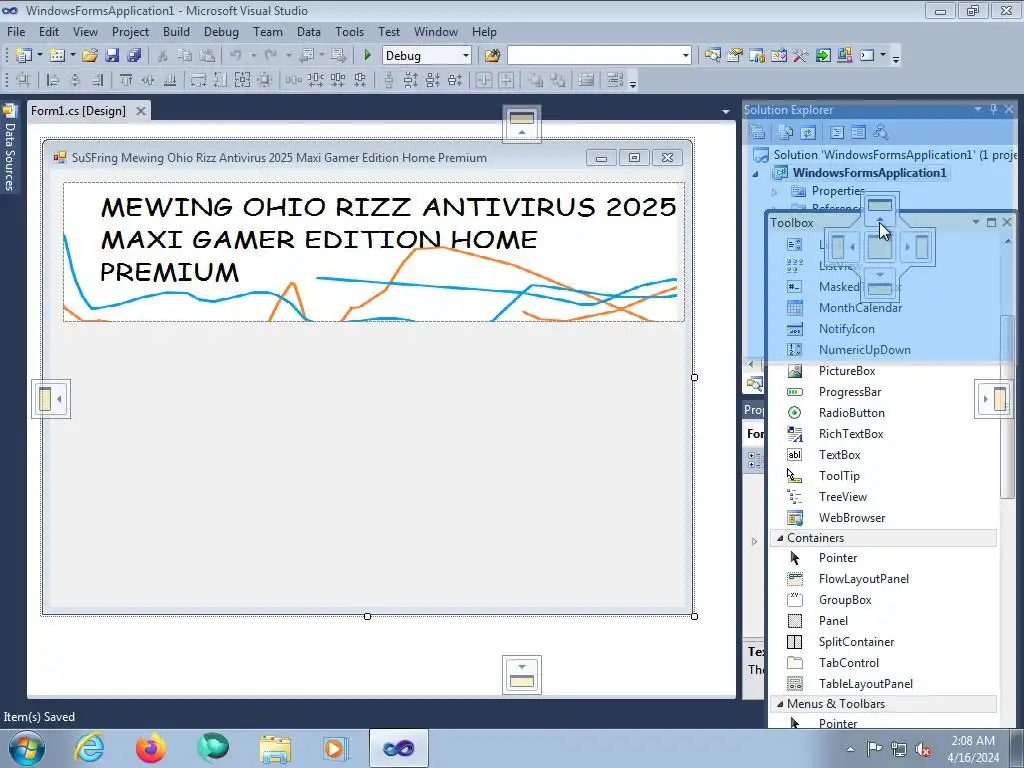Click the Open File folder icon
The height and width of the screenshot is (768, 1024).
[x=89, y=56]
